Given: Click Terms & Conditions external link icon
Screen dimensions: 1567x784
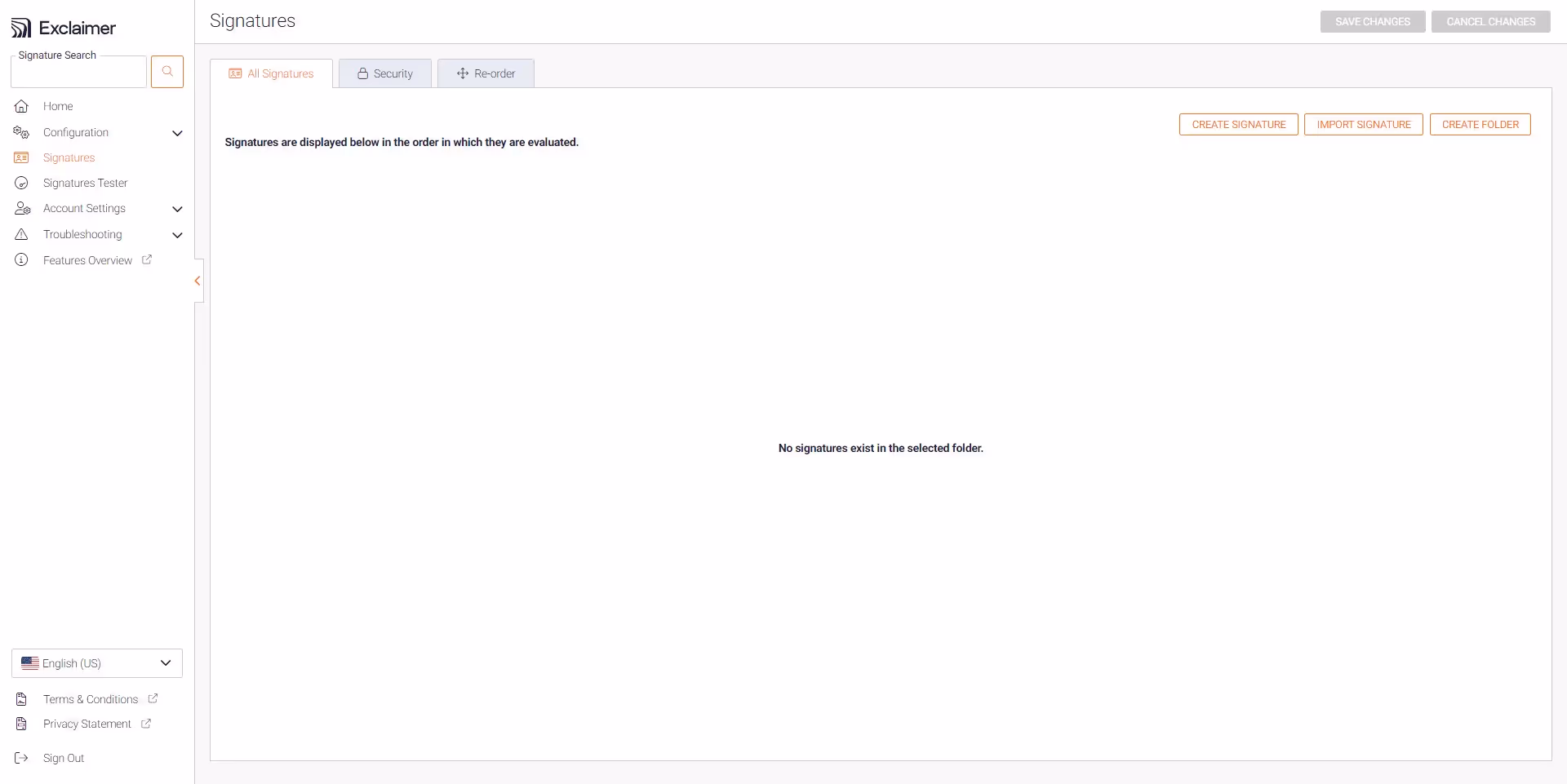Looking at the screenshot, I should pos(153,698).
